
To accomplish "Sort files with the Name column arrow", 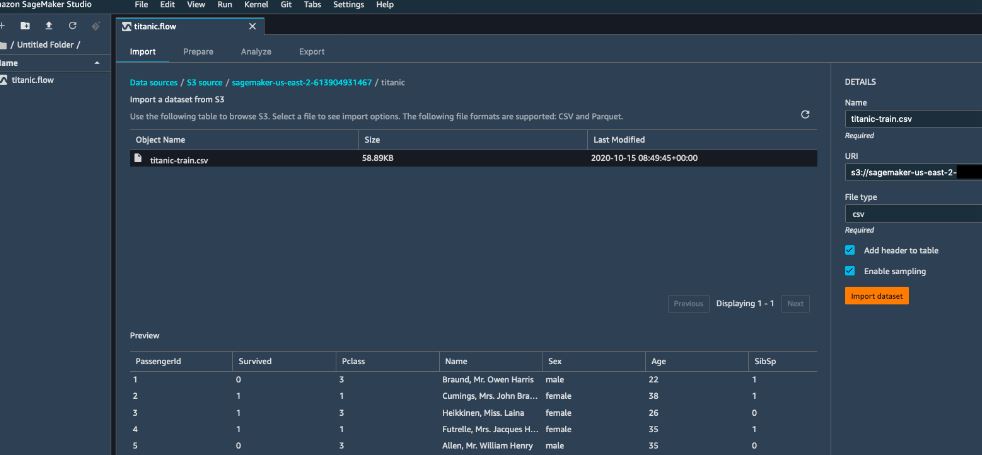I will point(97,63).
